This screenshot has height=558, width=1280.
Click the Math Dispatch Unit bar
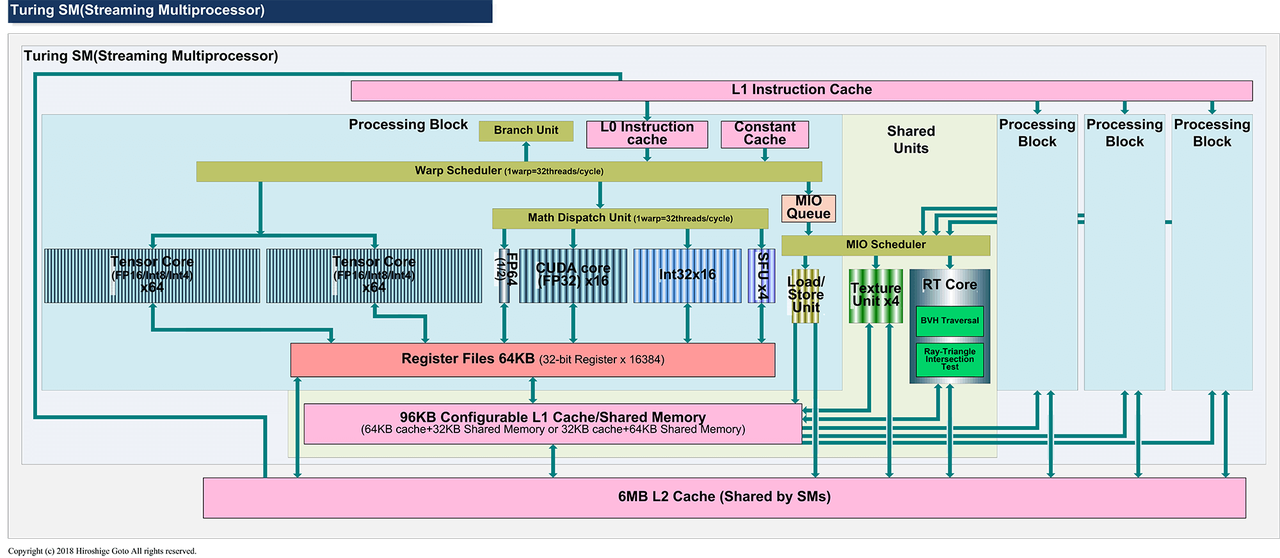pyautogui.click(x=630, y=218)
